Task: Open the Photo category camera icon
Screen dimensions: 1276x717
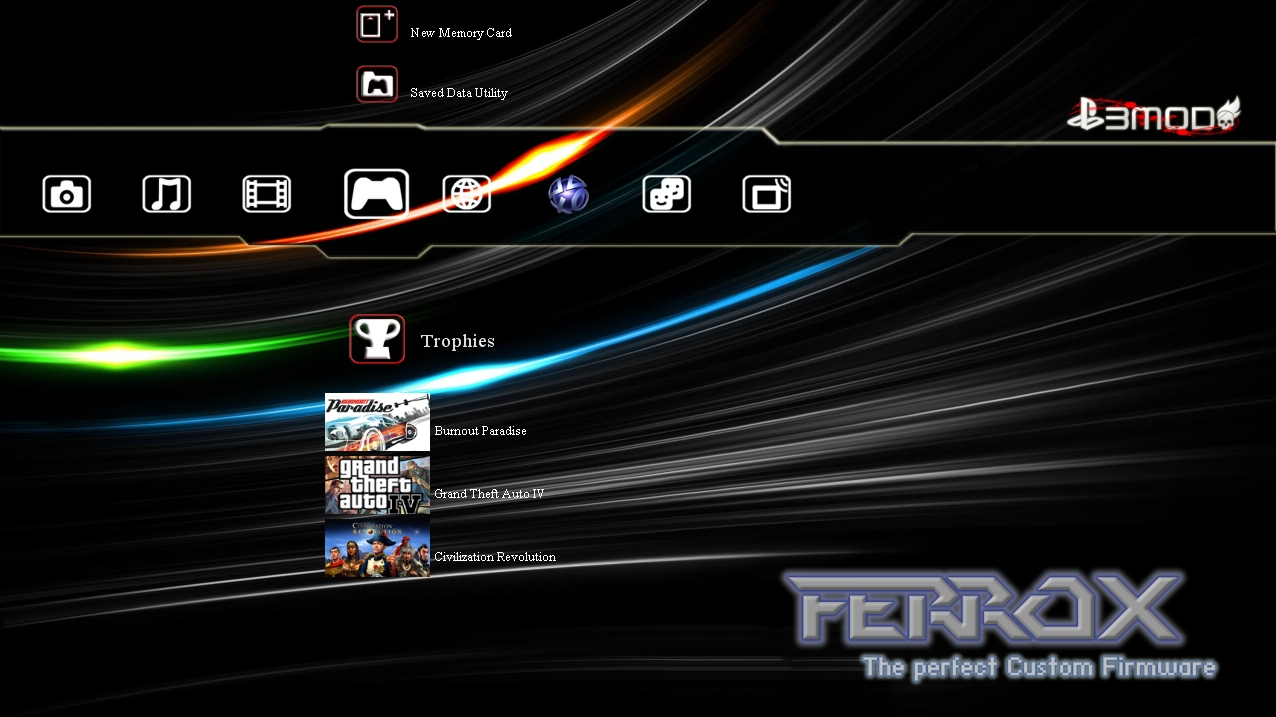Action: coord(67,194)
